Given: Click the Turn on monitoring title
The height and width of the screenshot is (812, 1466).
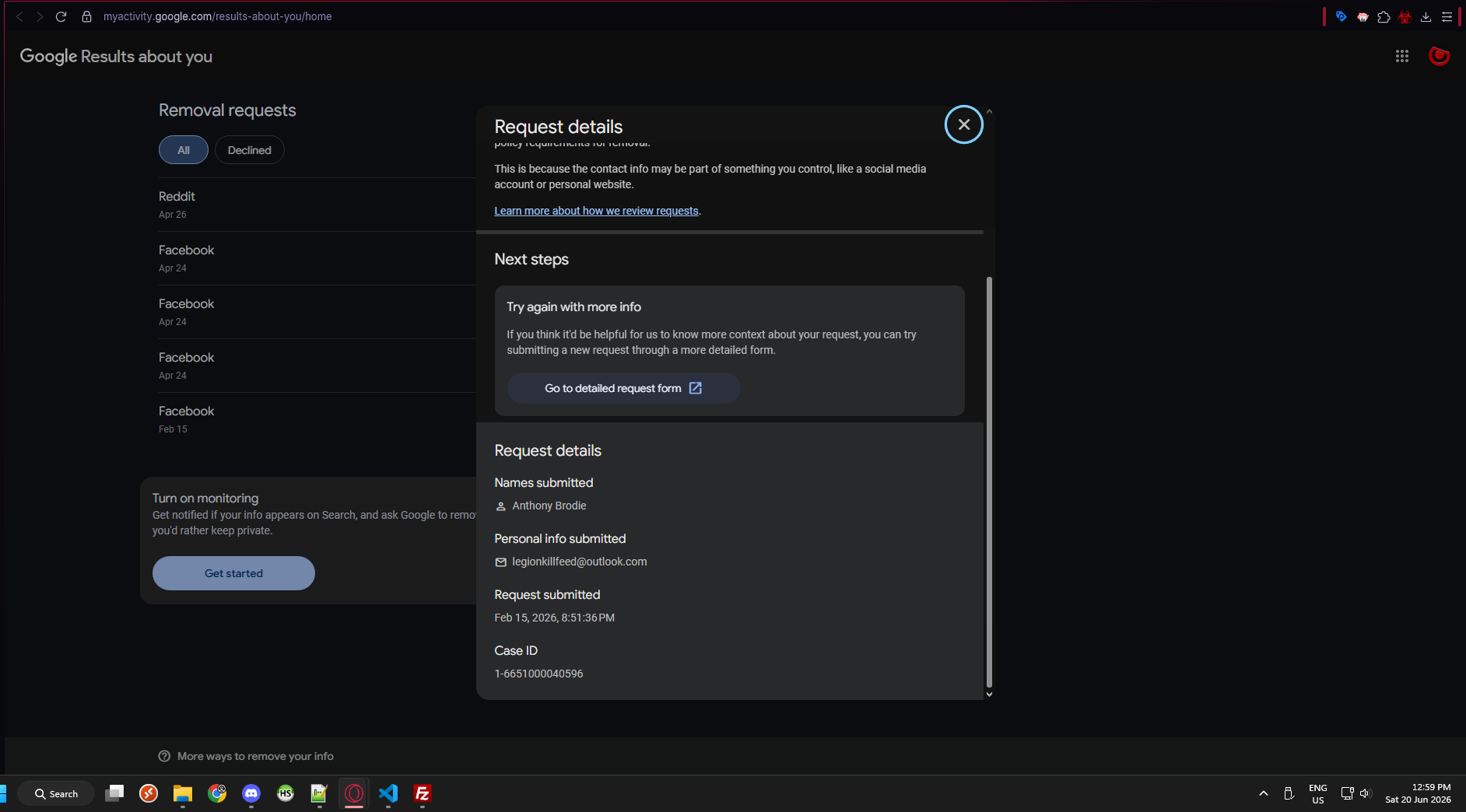Looking at the screenshot, I should [205, 499].
